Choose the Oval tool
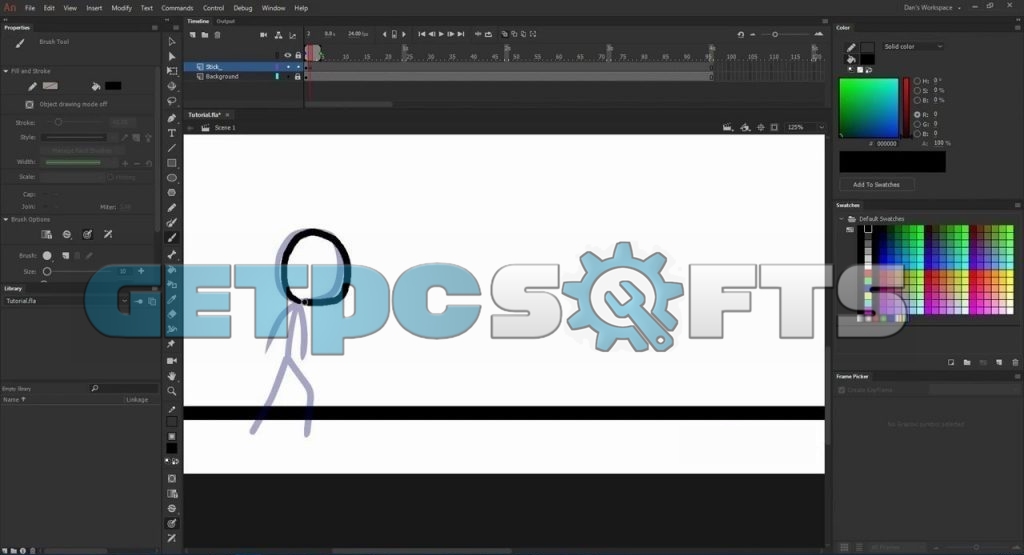 coord(172,178)
